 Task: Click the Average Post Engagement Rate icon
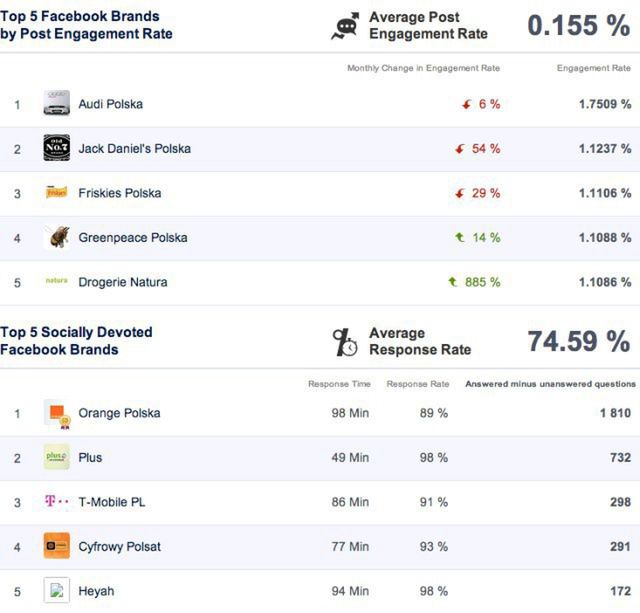[x=345, y=26]
